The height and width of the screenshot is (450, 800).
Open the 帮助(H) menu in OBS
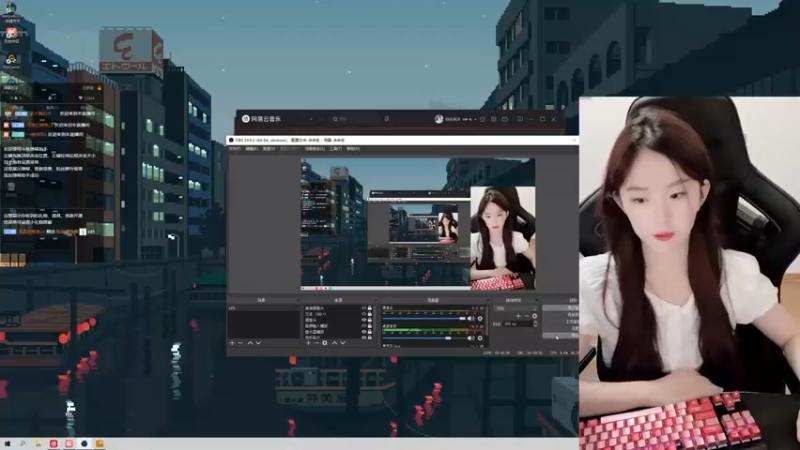[x=353, y=148]
